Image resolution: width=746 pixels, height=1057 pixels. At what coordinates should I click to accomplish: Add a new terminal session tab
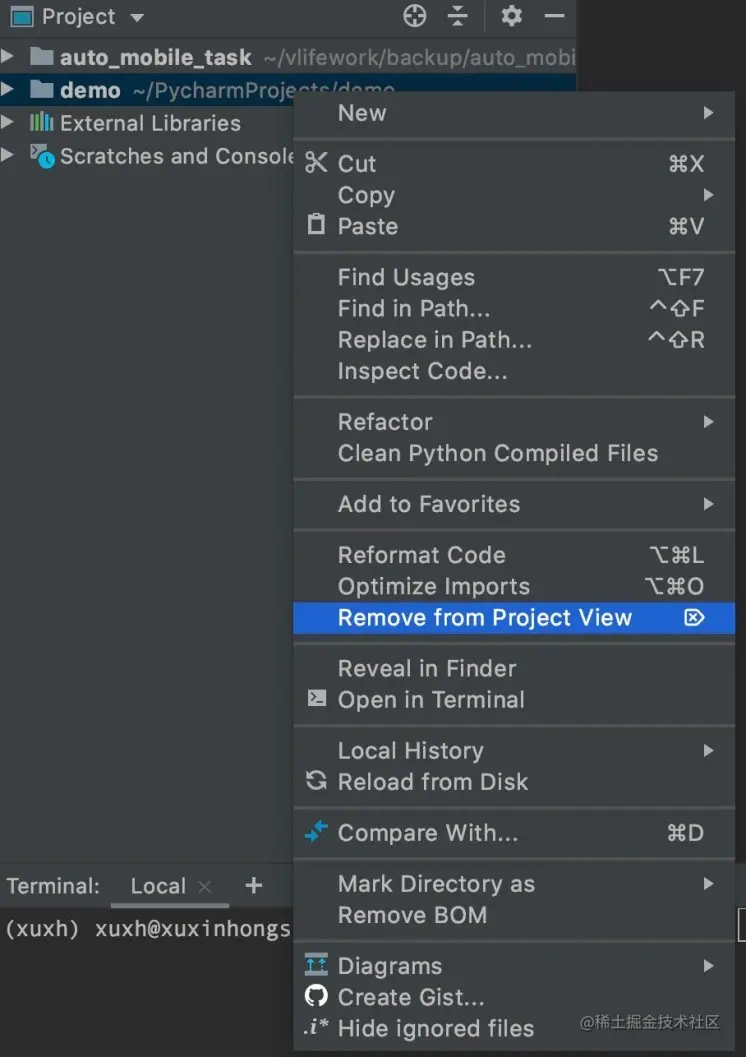(254, 885)
